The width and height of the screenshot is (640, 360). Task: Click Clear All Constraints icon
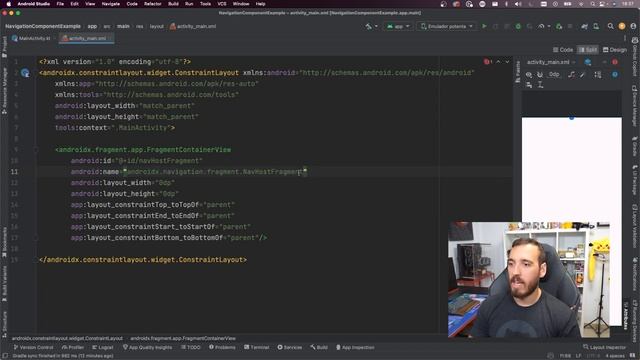(x=571, y=75)
